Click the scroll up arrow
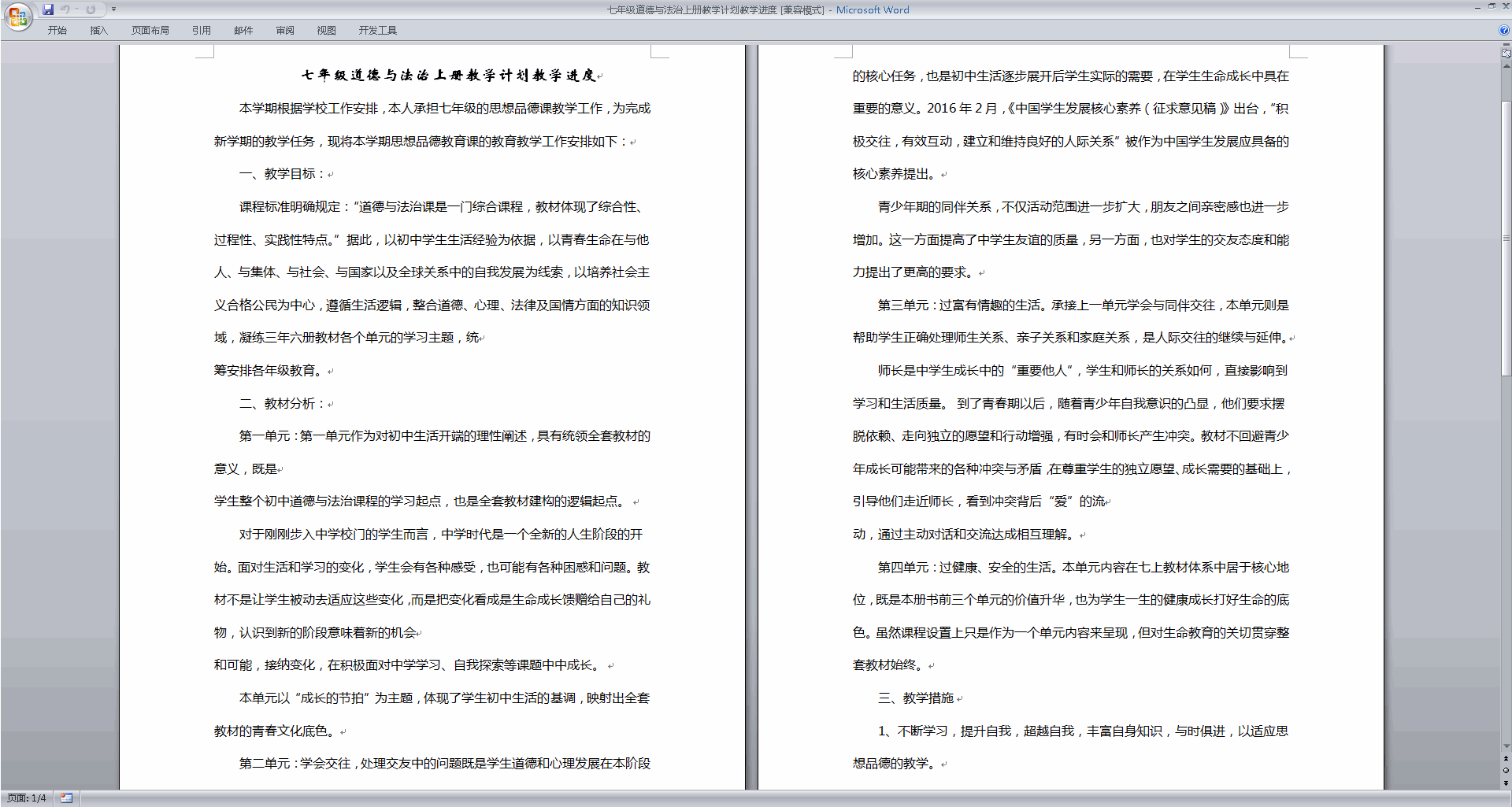Viewport: 1512px width, 807px height. [1506, 66]
